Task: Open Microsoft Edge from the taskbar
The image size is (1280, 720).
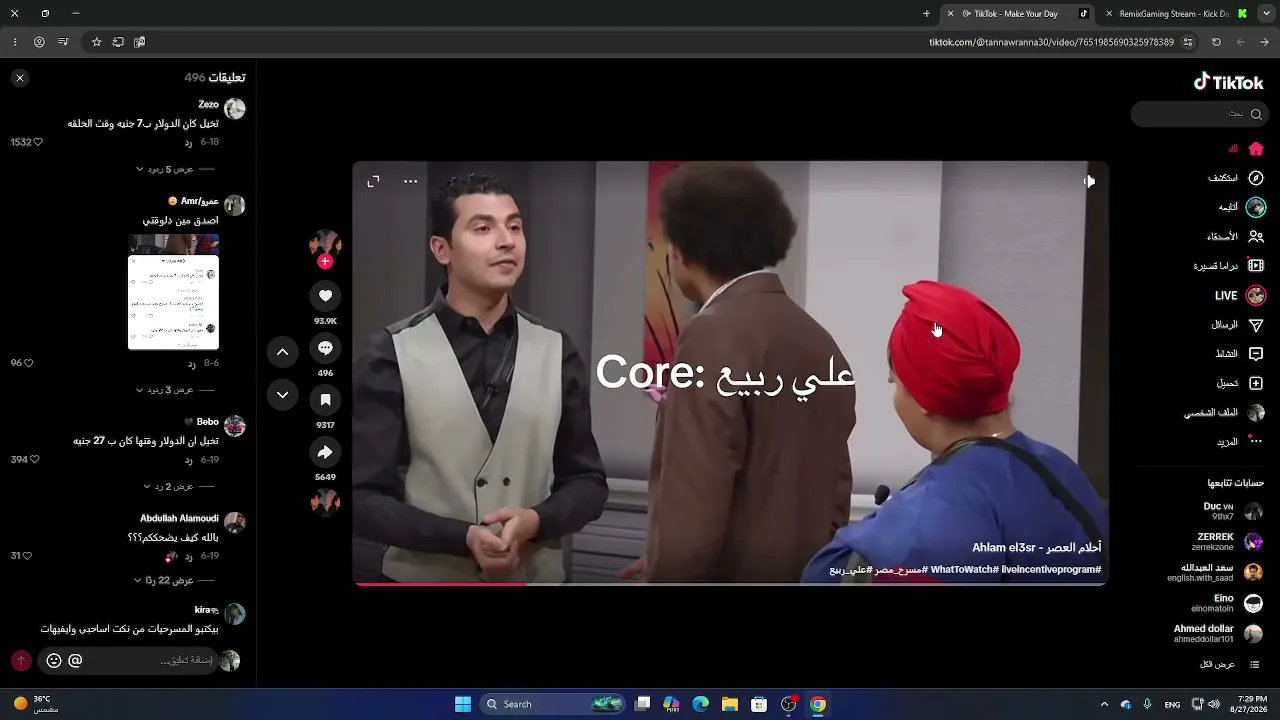Action: click(x=701, y=704)
